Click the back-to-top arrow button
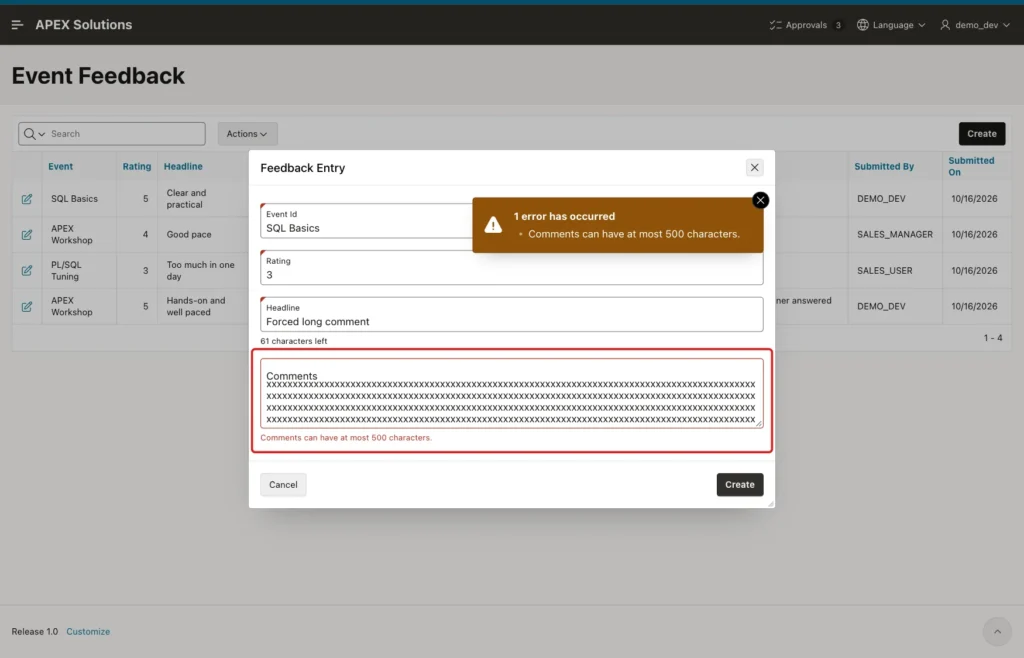The height and width of the screenshot is (658, 1024). (x=997, y=631)
